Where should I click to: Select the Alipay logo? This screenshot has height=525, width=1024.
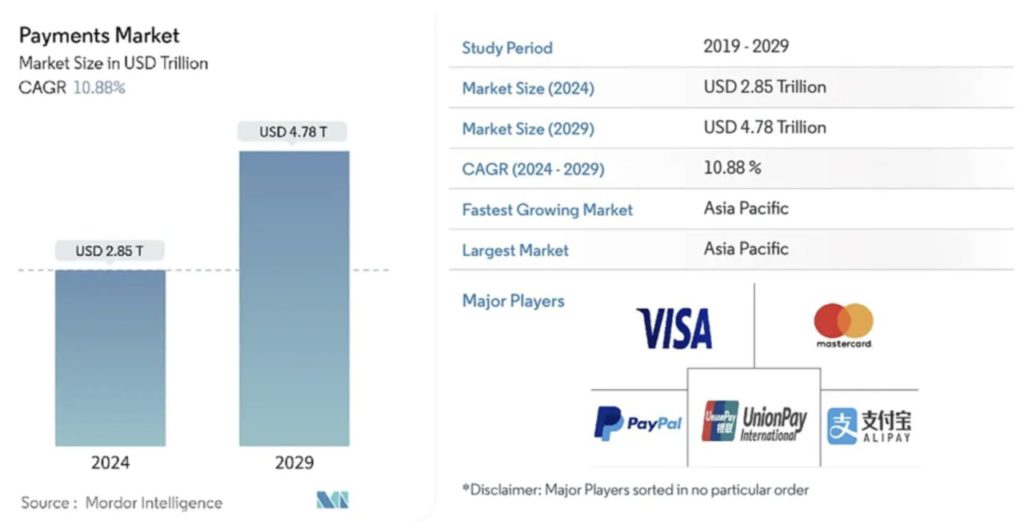point(869,426)
